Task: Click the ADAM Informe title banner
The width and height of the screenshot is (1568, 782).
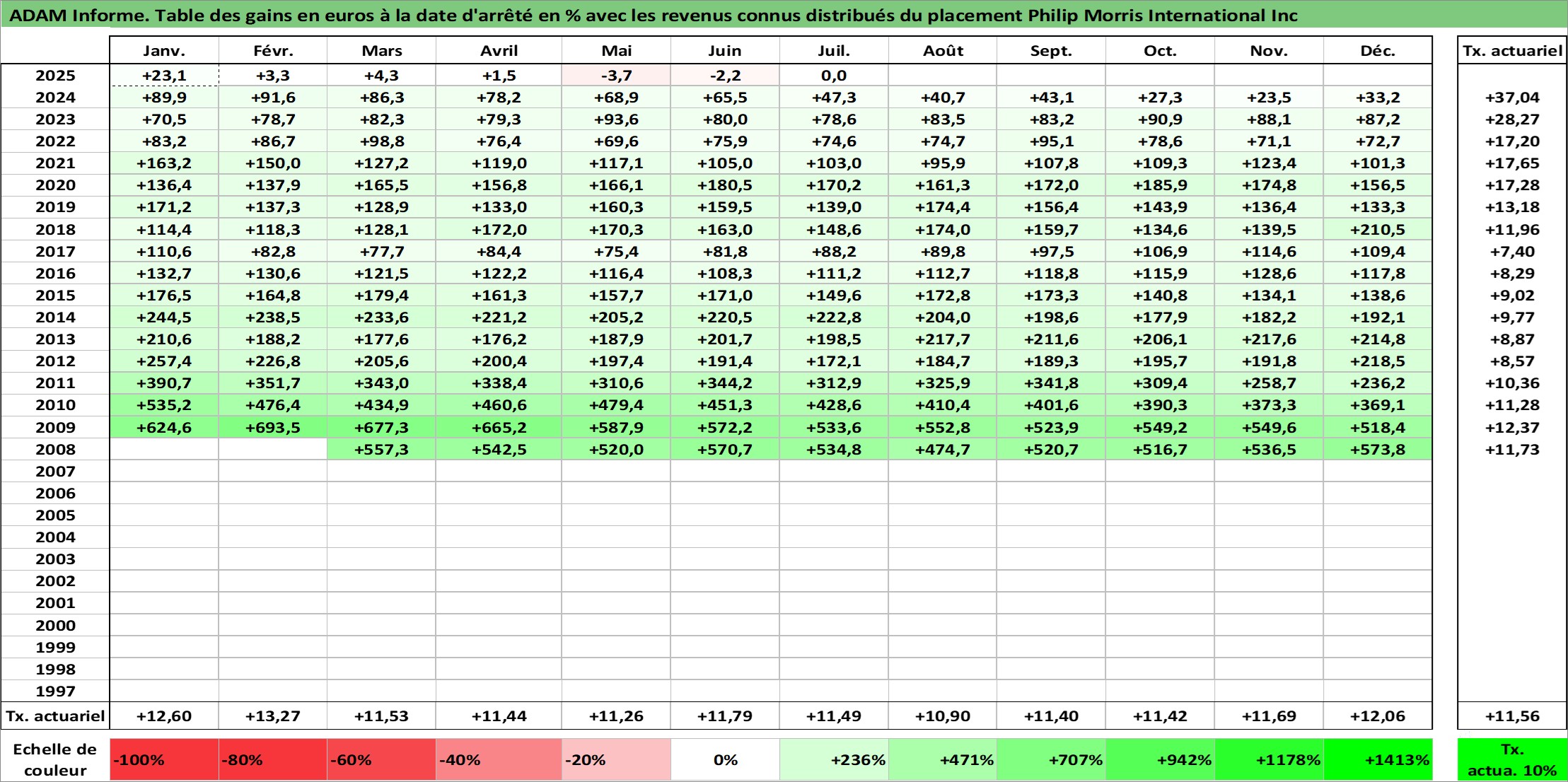Action: [784, 15]
